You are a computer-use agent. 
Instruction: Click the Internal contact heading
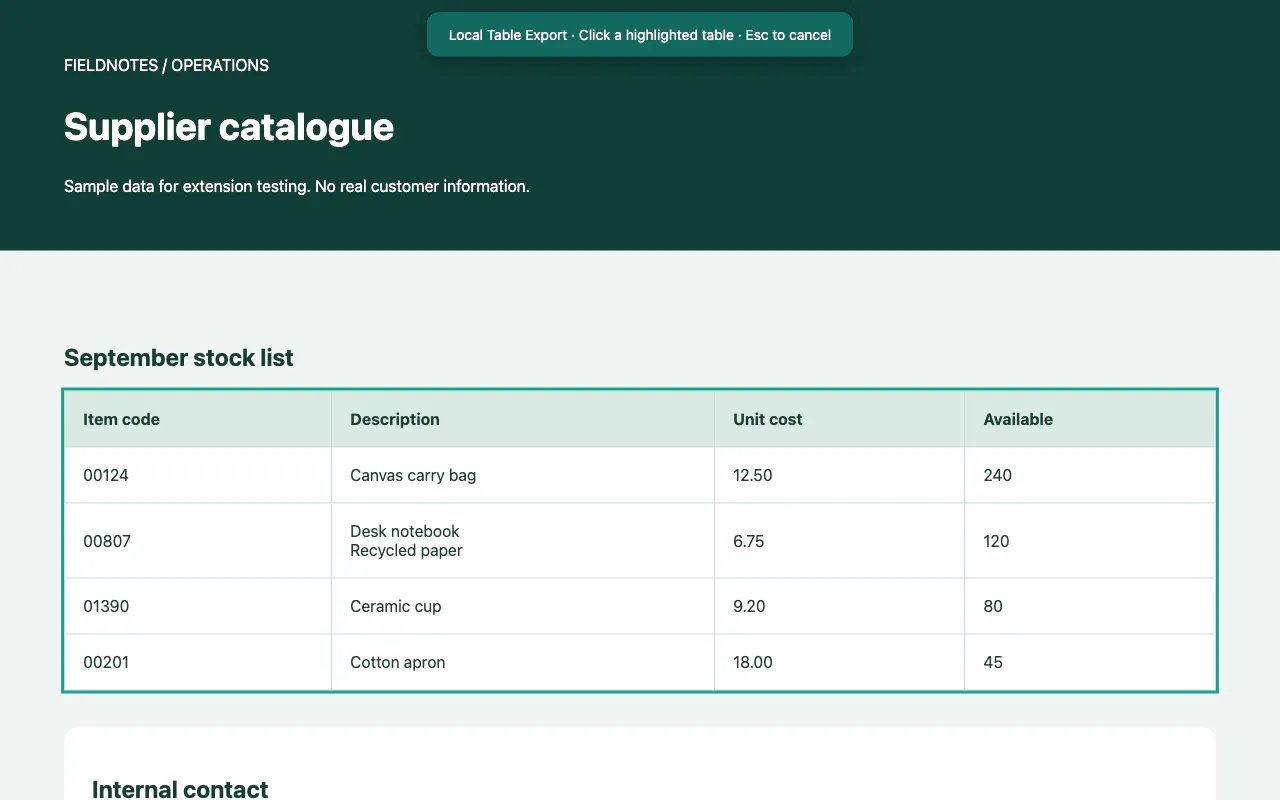[x=180, y=789]
